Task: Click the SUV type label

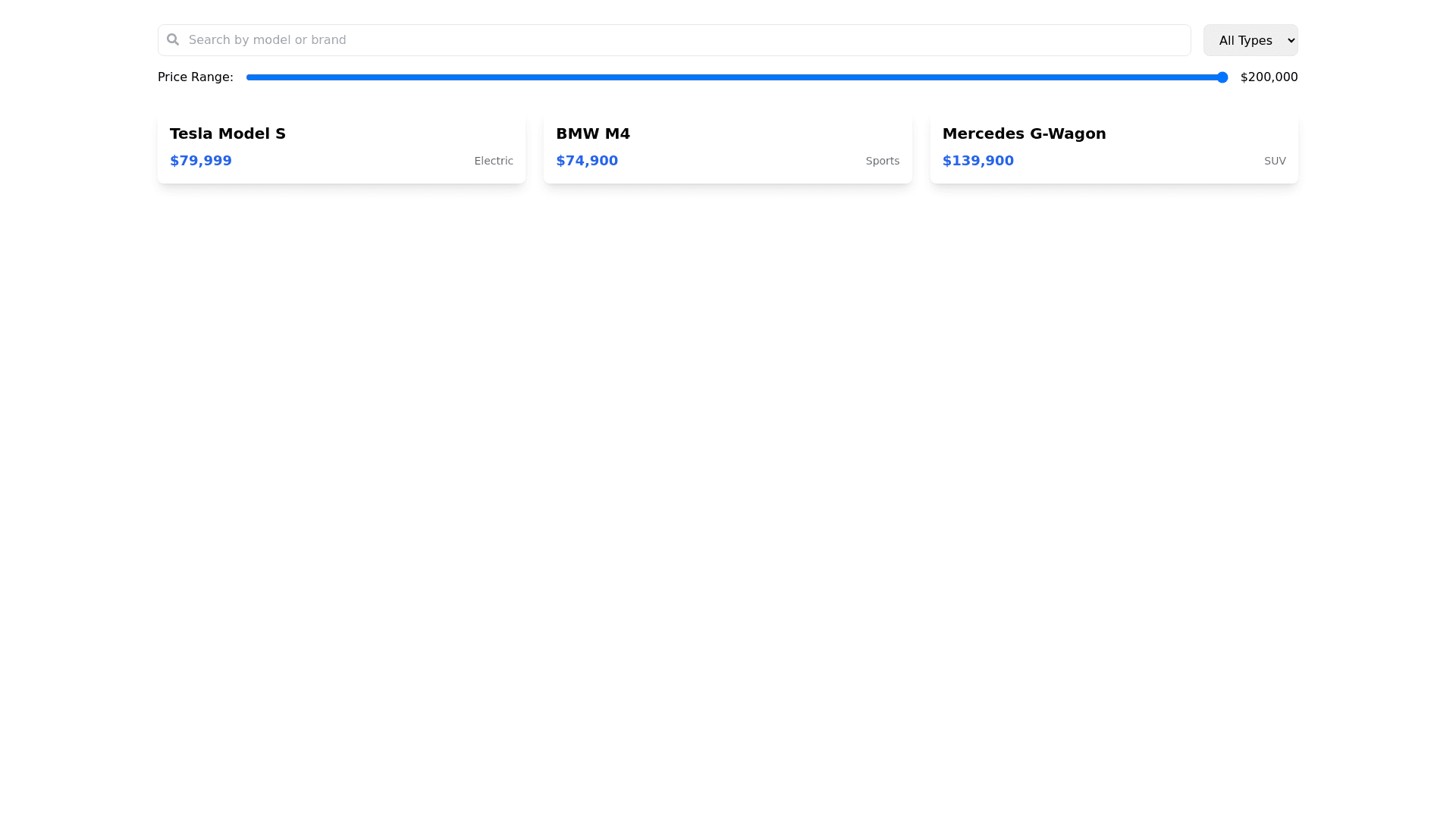Action: click(1274, 161)
